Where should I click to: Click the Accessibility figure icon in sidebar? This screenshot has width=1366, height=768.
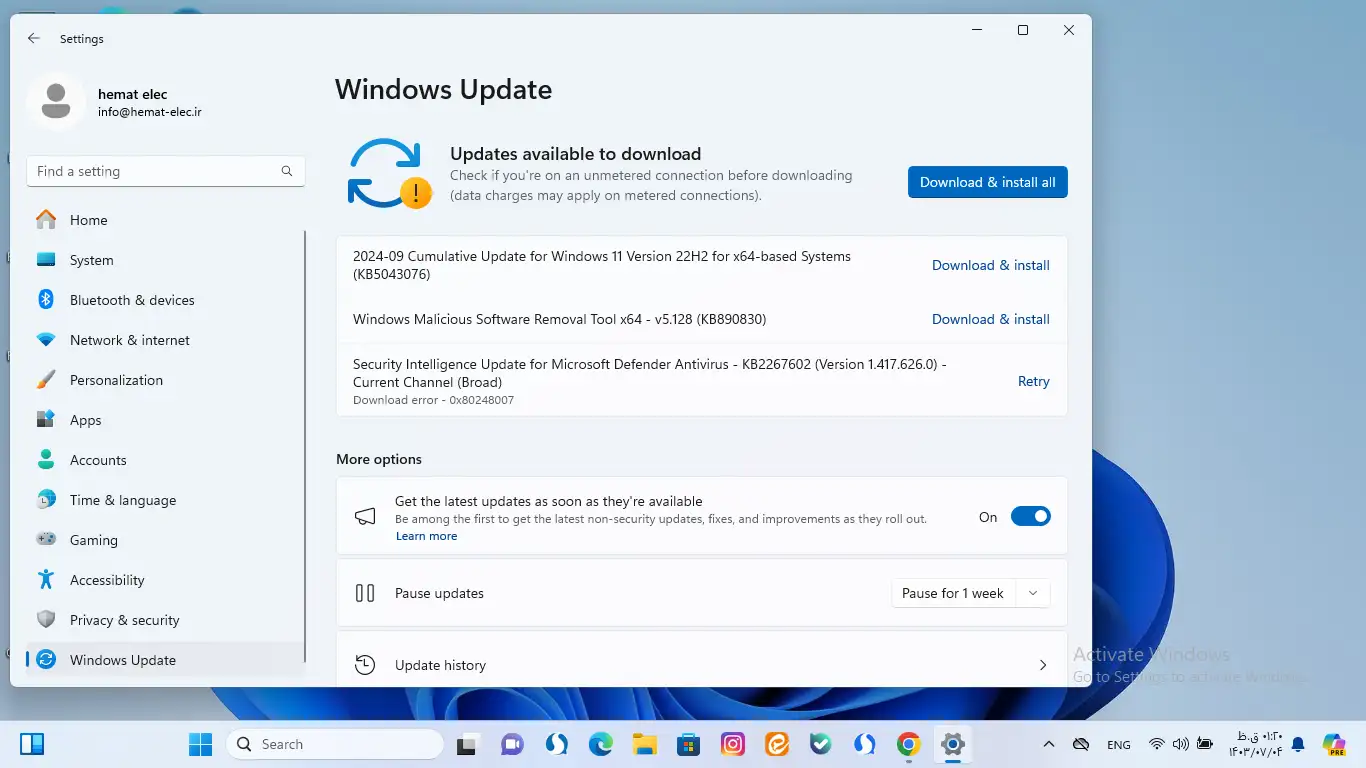click(x=46, y=580)
